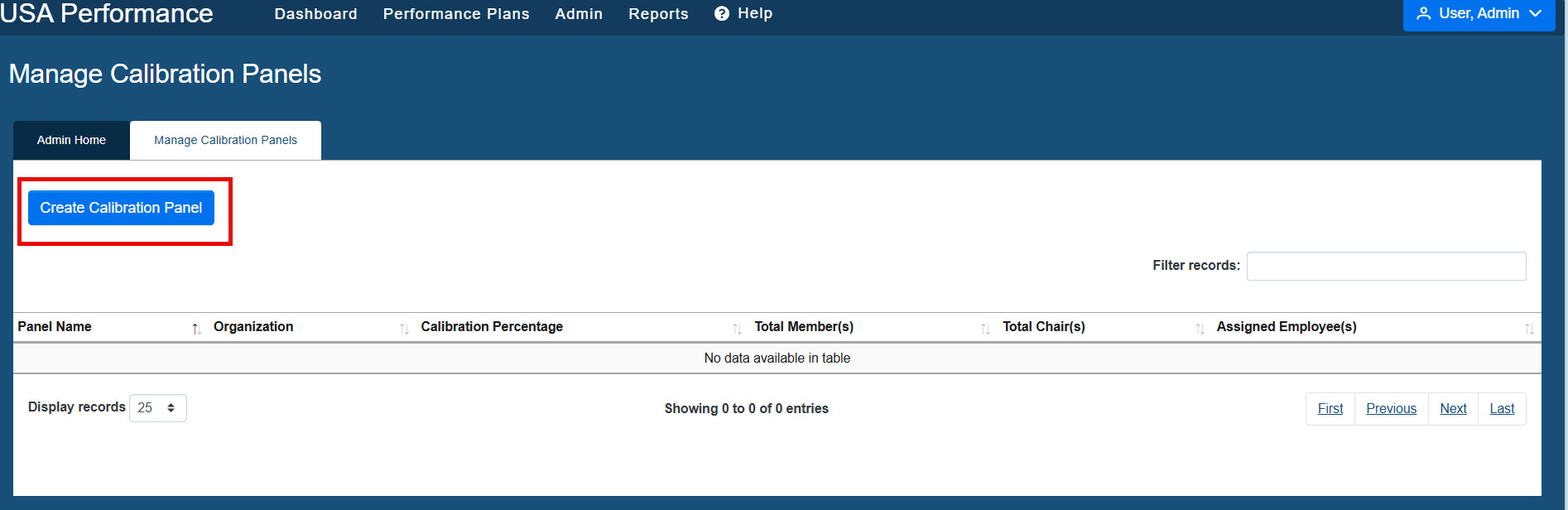The width and height of the screenshot is (1568, 510).
Task: Open the Display records dropdown
Action: tap(158, 408)
